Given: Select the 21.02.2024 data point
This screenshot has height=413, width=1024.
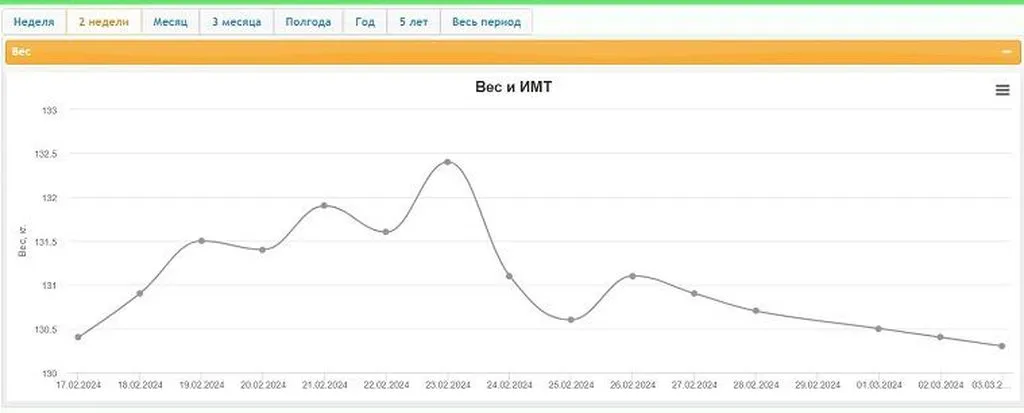Looking at the screenshot, I should 324,205.
